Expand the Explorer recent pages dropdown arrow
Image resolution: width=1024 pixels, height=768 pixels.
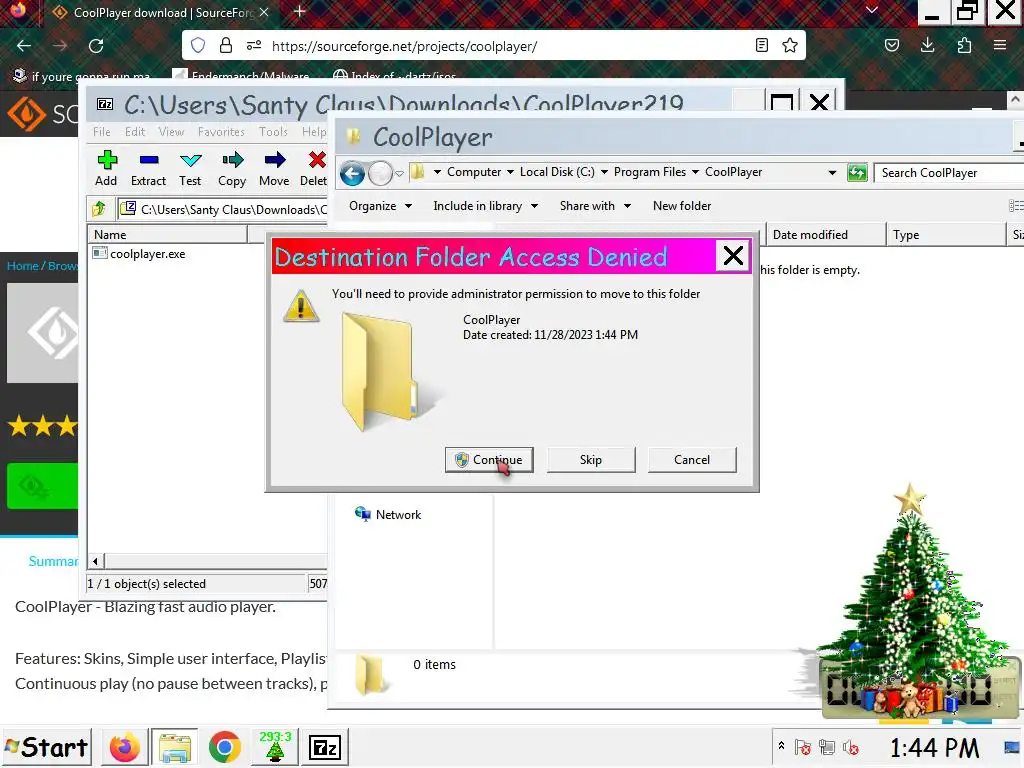click(x=399, y=174)
